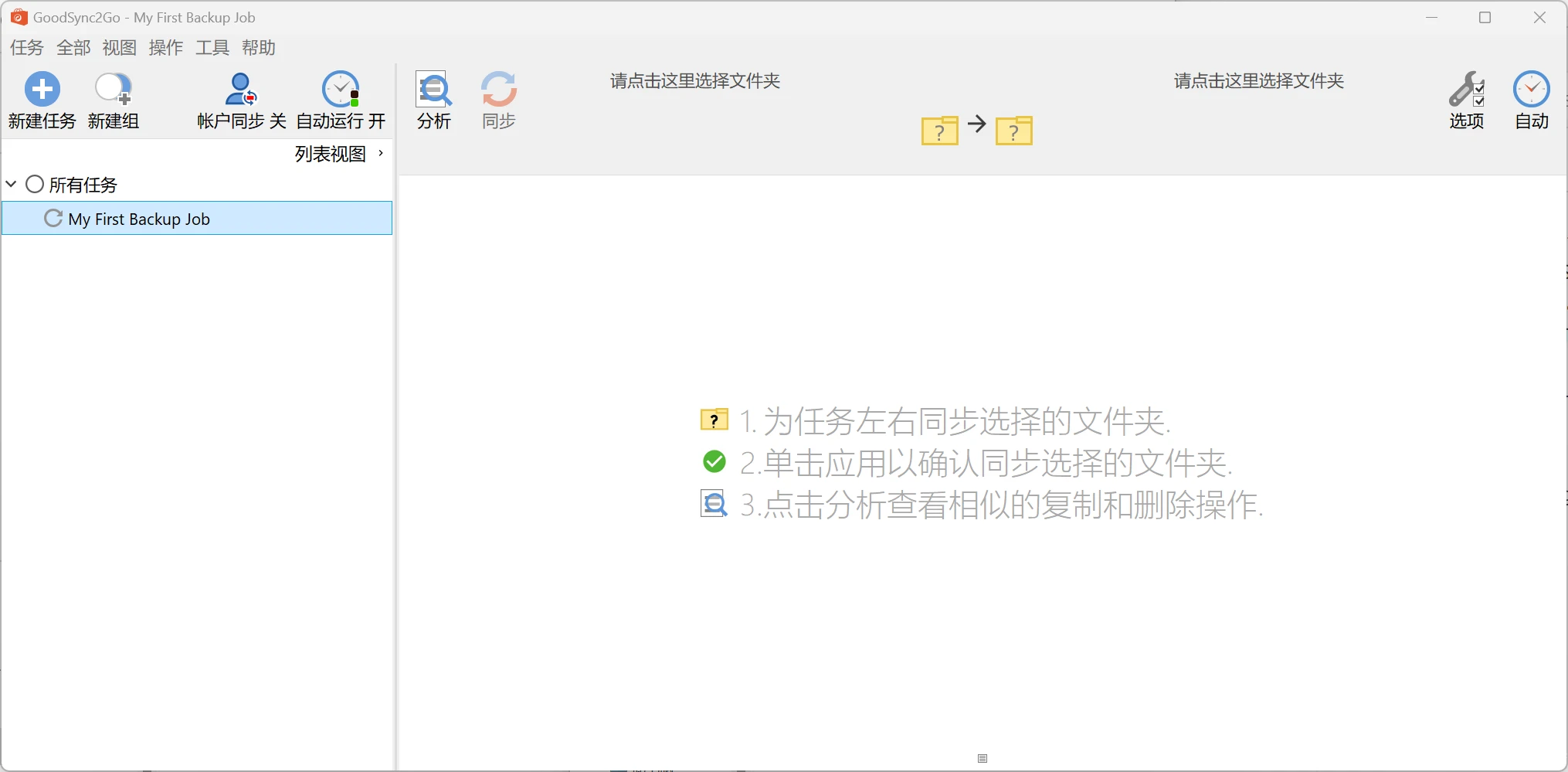Open the Options (选项) wrench icon

1466,89
